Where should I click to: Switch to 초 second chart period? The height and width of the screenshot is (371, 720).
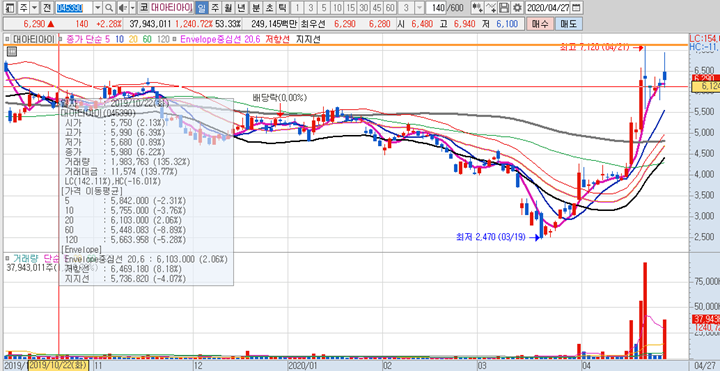point(269,8)
